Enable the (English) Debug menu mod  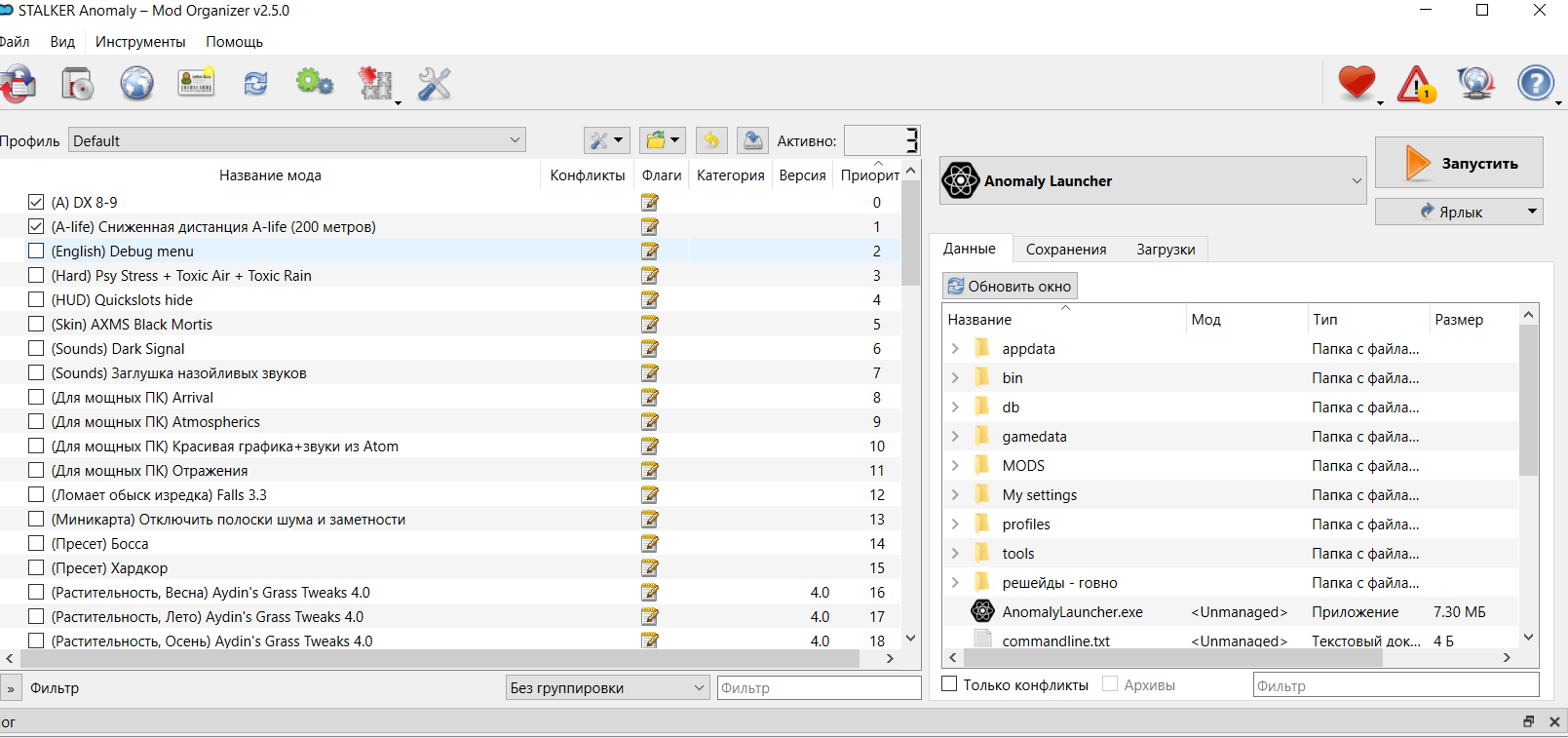pyautogui.click(x=36, y=251)
